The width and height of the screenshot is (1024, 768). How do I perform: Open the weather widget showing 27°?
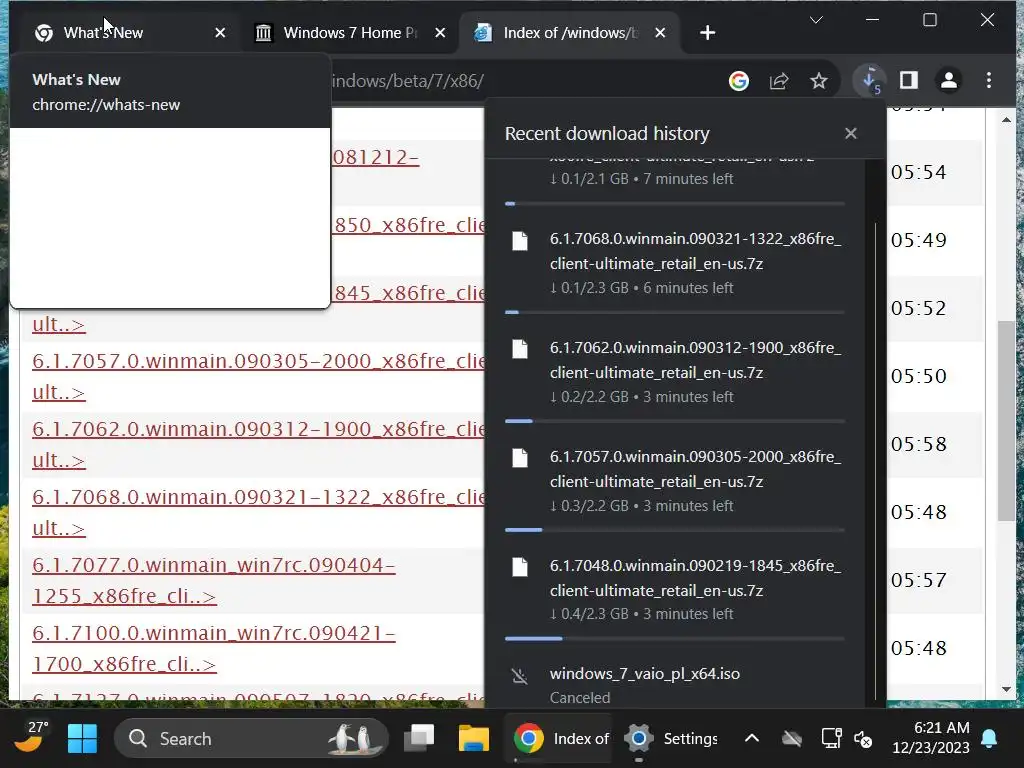pyautogui.click(x=30, y=737)
